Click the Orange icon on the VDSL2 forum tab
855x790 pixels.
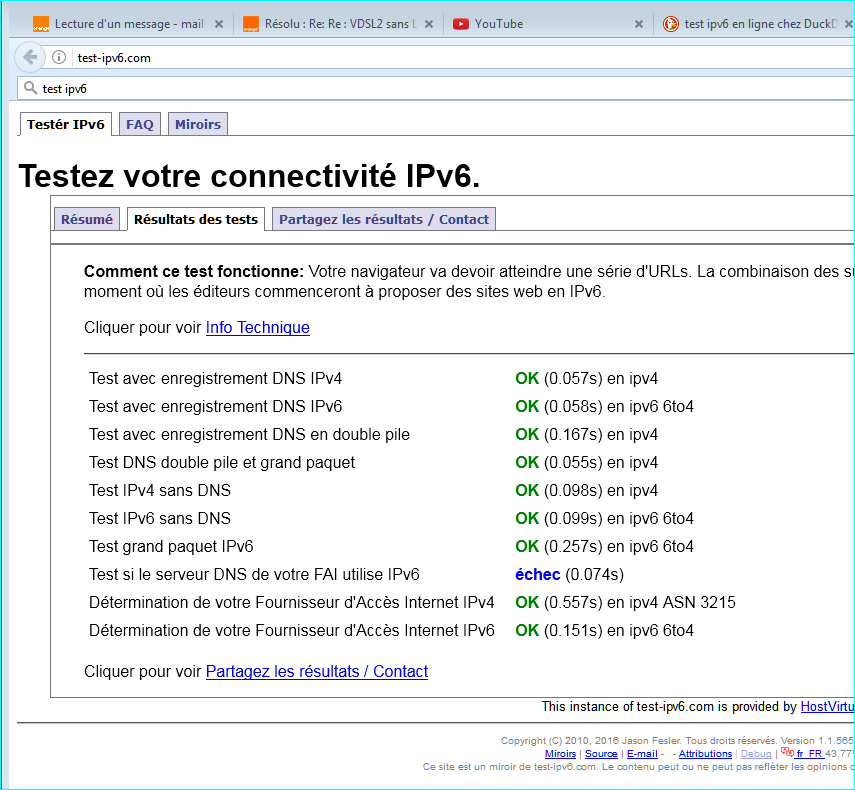point(249,23)
